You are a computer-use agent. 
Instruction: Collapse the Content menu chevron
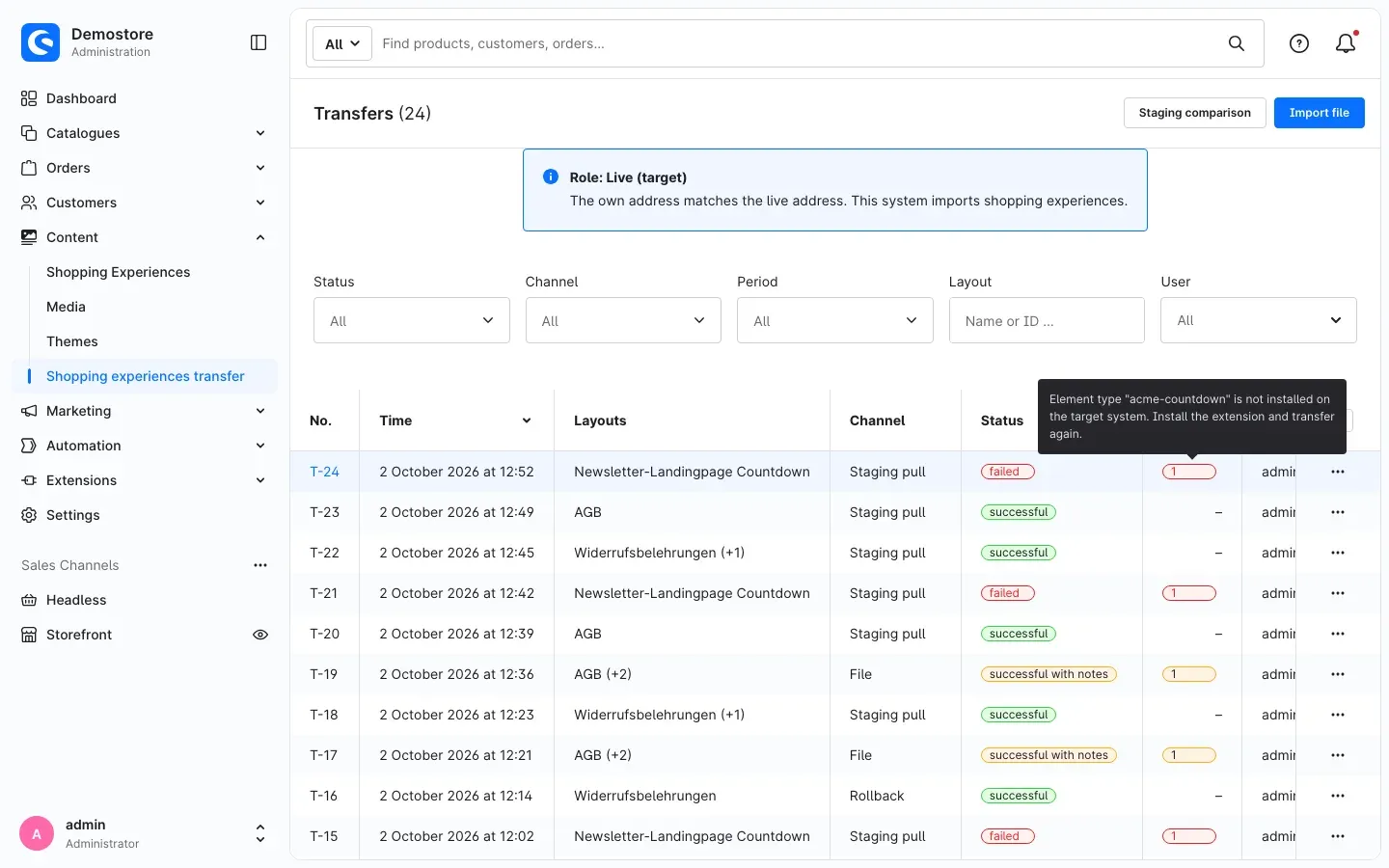(x=260, y=237)
